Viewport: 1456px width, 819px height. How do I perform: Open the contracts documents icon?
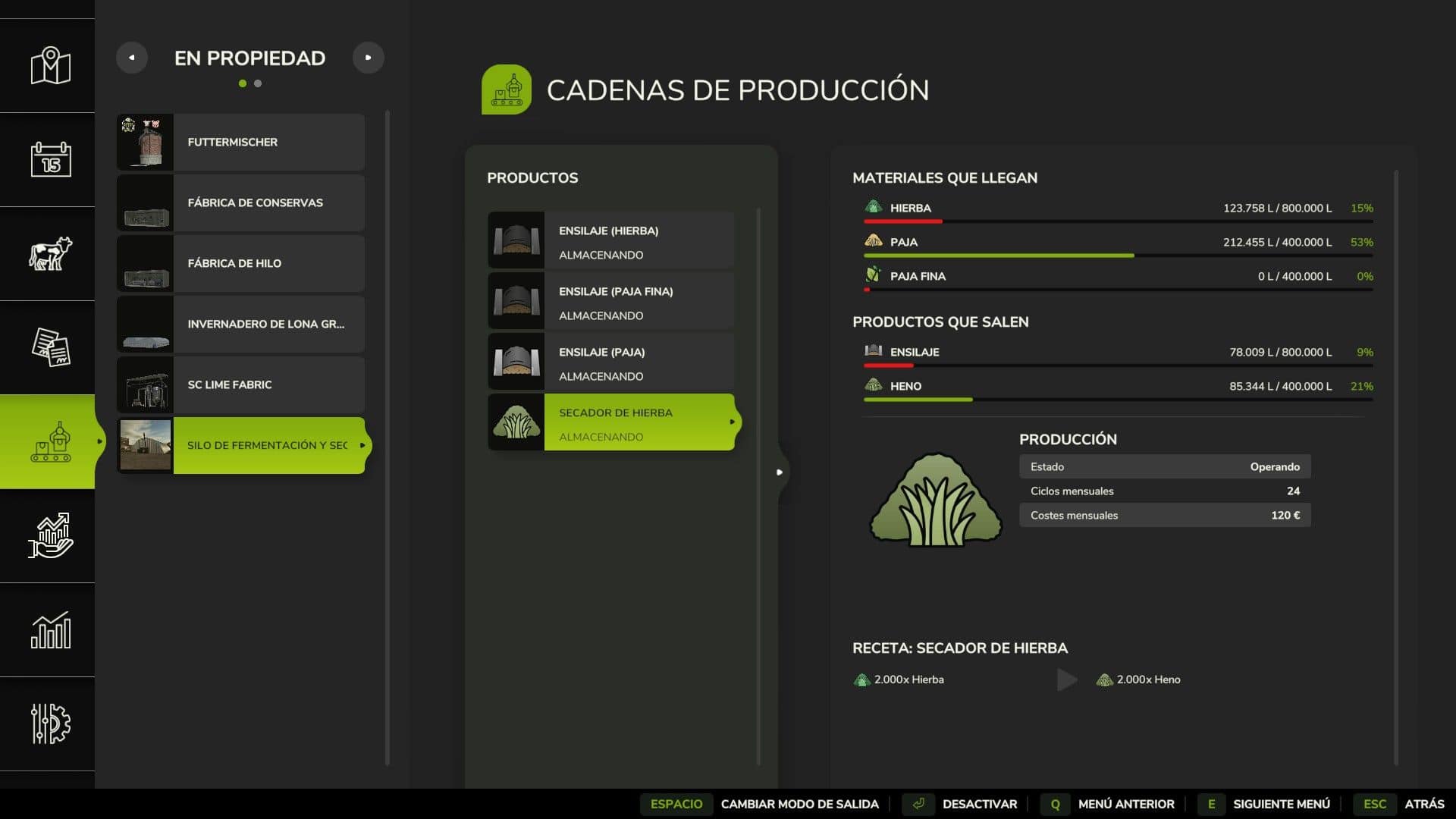(50, 347)
